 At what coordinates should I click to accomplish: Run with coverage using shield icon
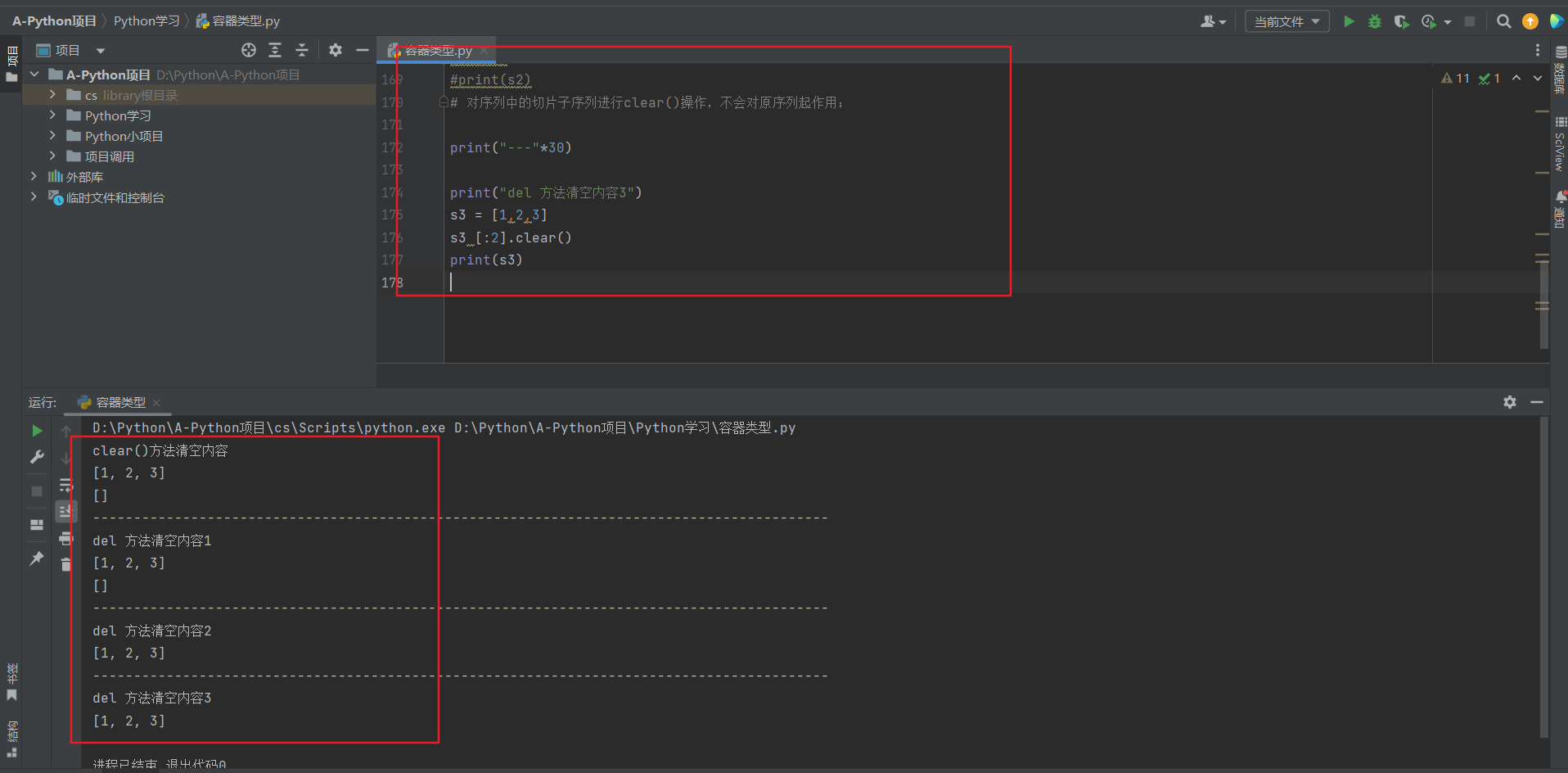(1401, 22)
